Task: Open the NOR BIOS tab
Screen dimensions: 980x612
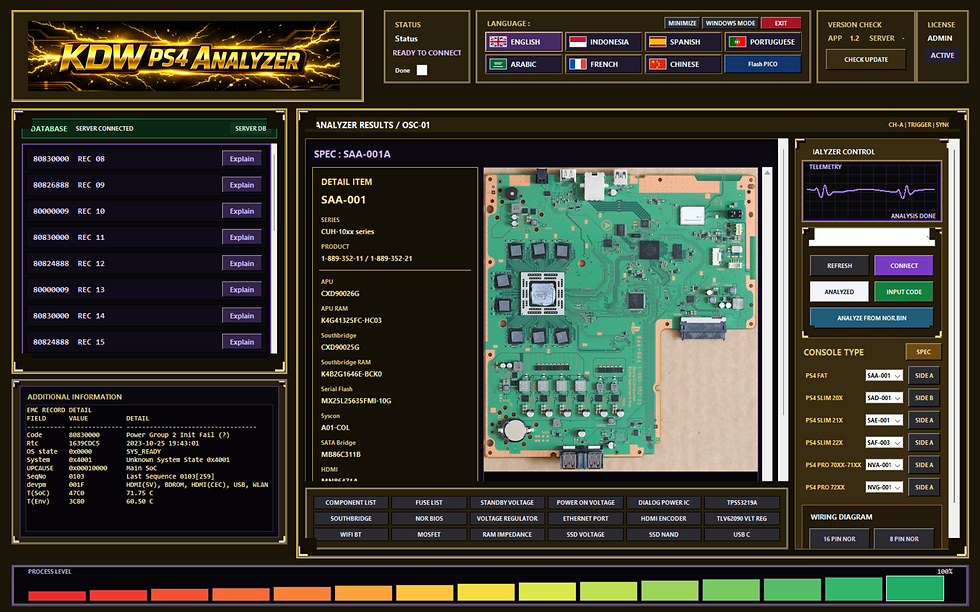Action: pyautogui.click(x=429, y=519)
